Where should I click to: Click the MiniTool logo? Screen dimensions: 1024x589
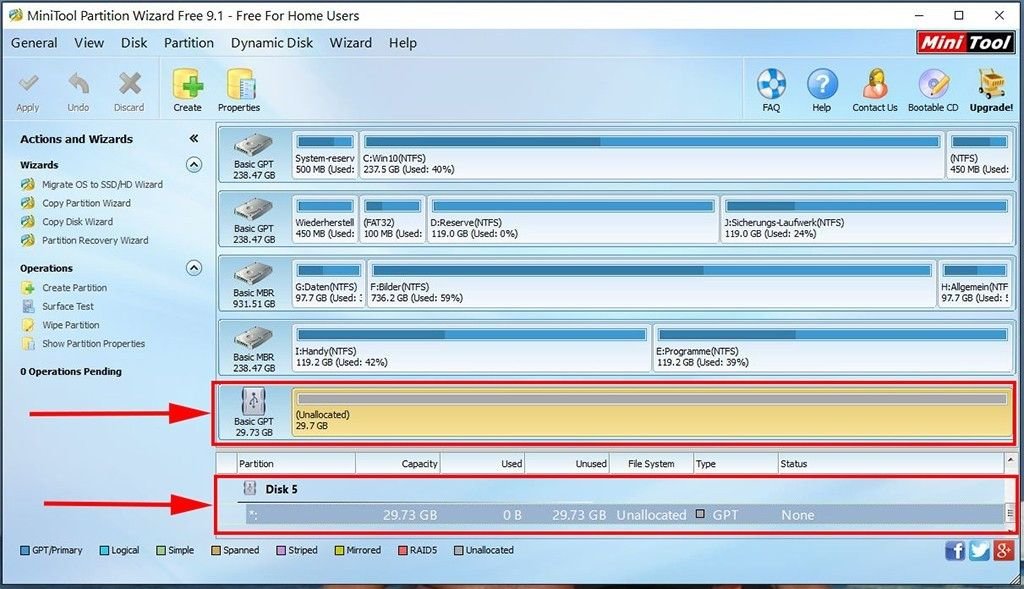coord(965,42)
